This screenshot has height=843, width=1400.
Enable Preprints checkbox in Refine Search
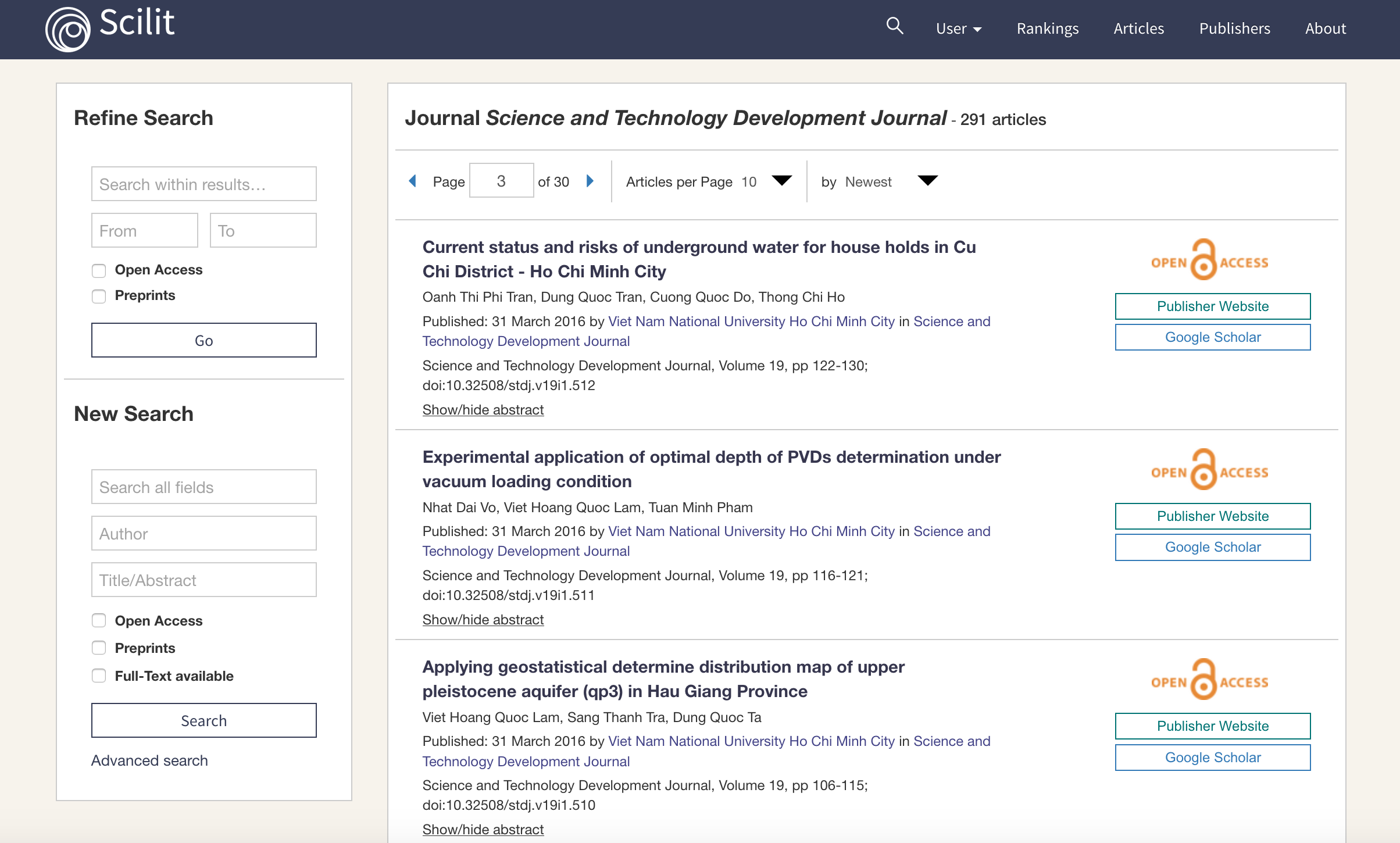point(99,296)
